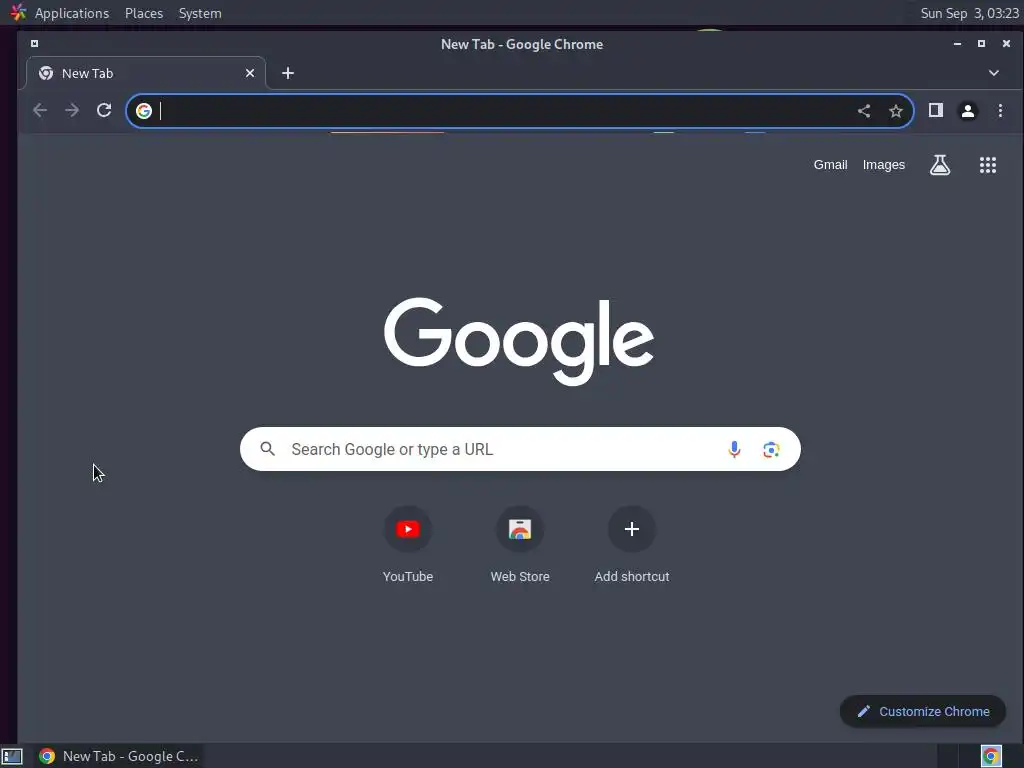The height and width of the screenshot is (768, 1024).
Task: Open the profile avatar icon
Action: [968, 111]
